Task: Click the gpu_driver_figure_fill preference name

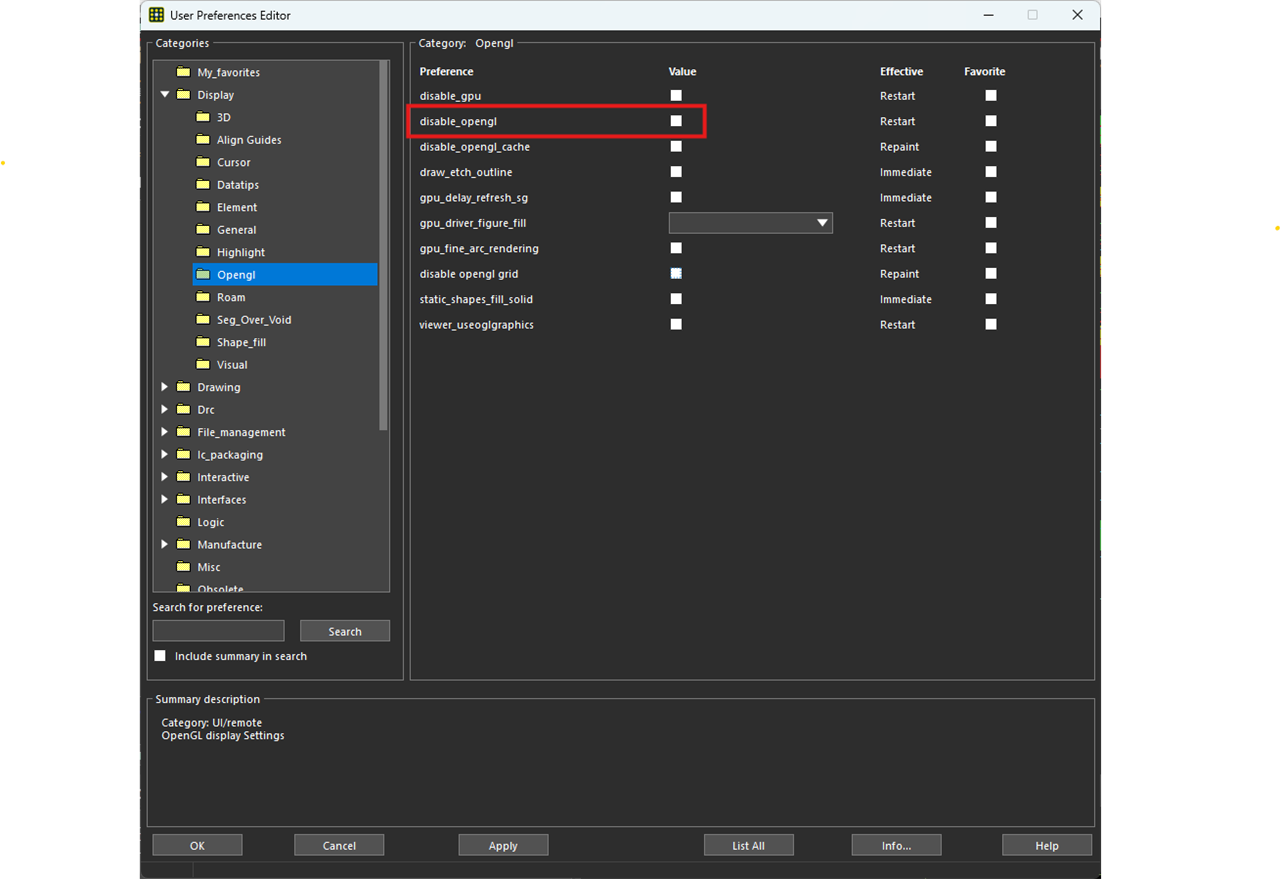Action: [x=473, y=223]
